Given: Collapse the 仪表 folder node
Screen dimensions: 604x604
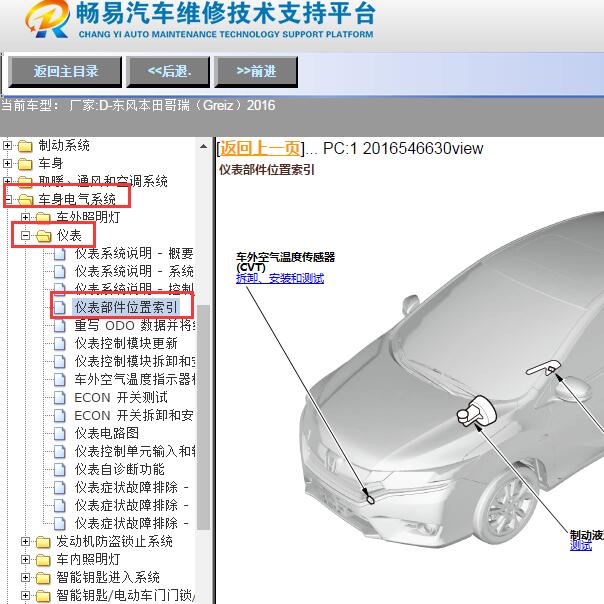Looking at the screenshot, I should [x=25, y=235].
